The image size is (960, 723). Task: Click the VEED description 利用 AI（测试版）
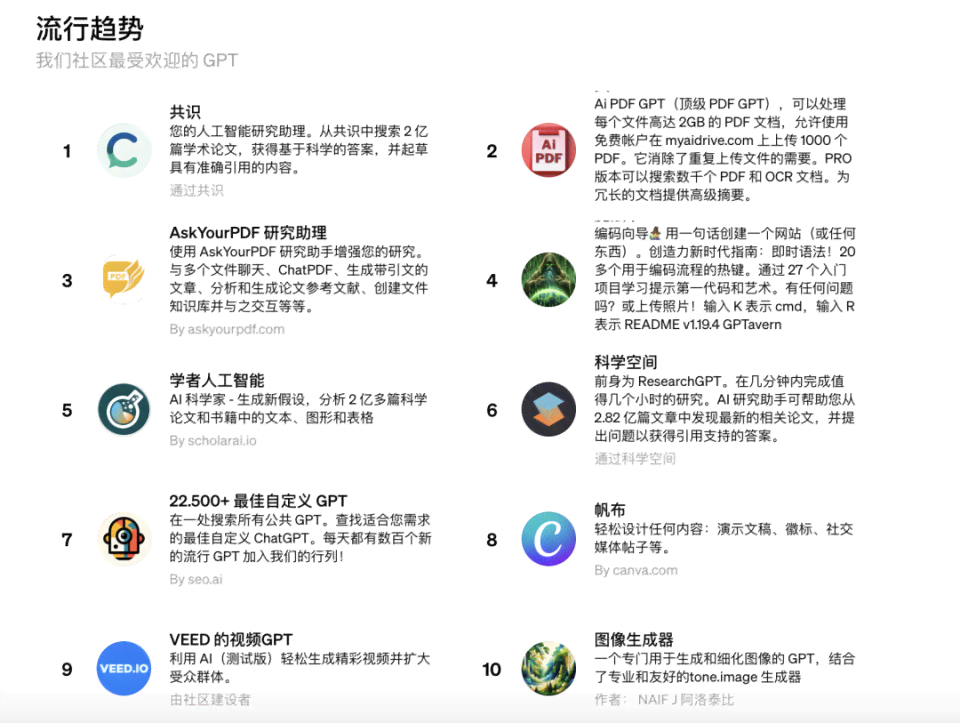300,668
